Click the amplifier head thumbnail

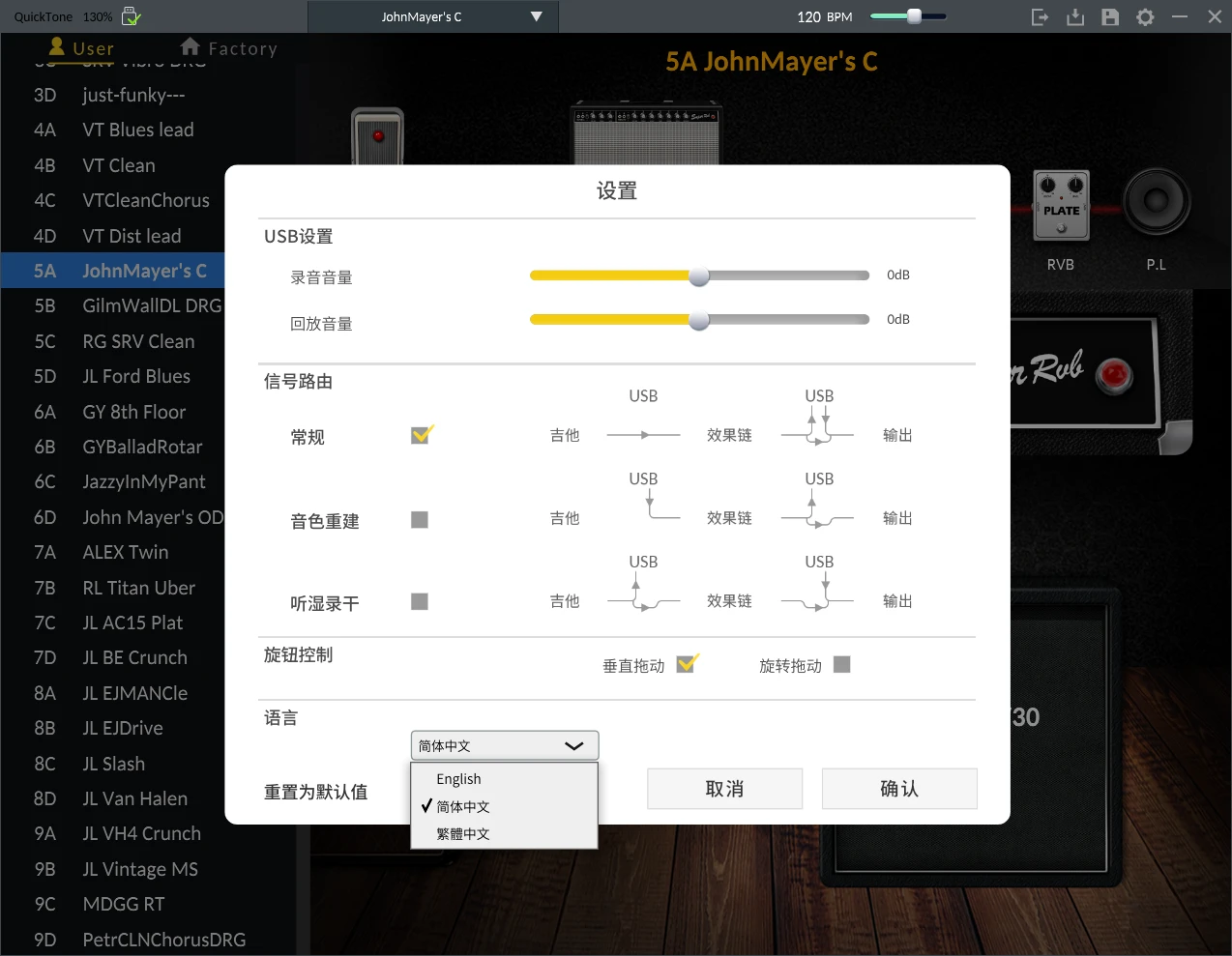pos(647,133)
